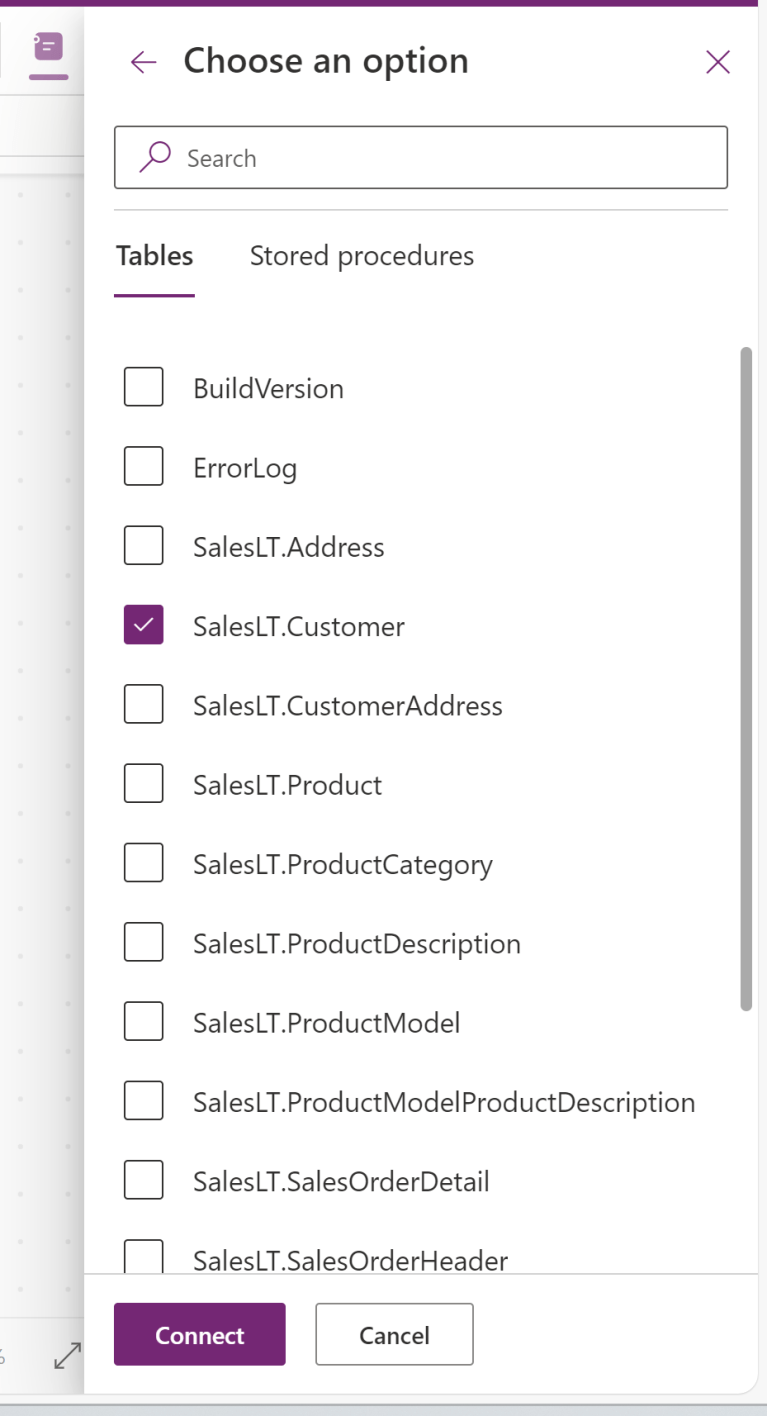
Task: Select the purple app icon top left
Action: pos(46,47)
